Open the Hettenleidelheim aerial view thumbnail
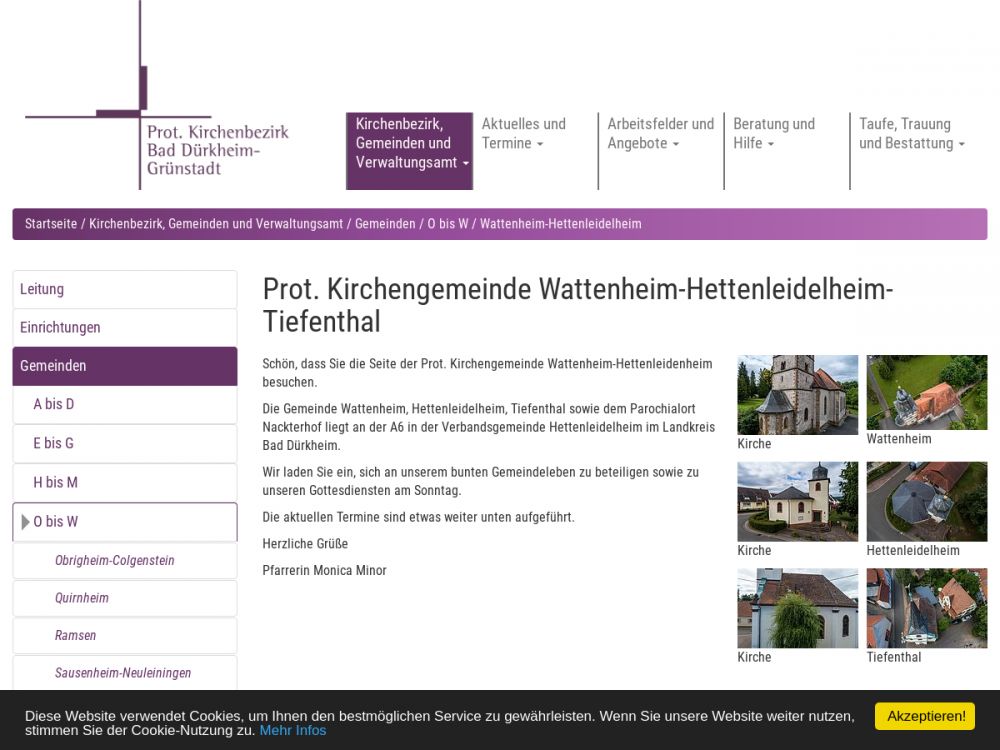The image size is (1000, 750). pos(926,501)
